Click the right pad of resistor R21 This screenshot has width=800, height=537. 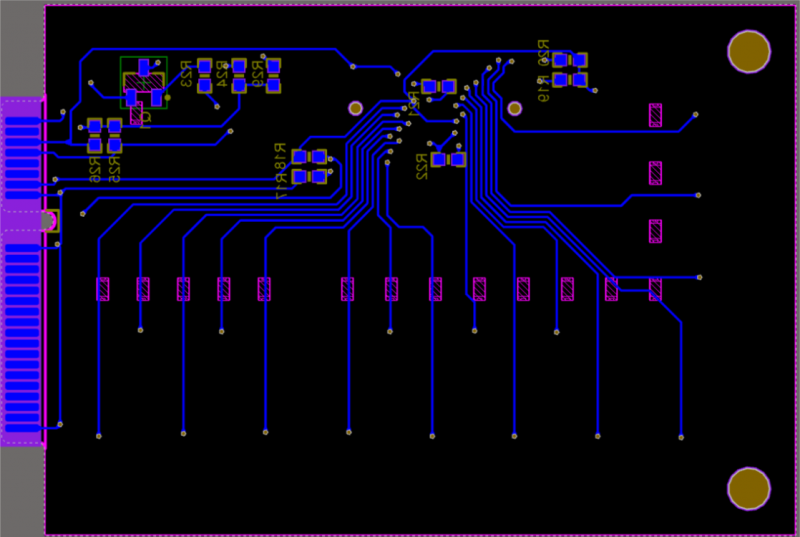(x=448, y=86)
